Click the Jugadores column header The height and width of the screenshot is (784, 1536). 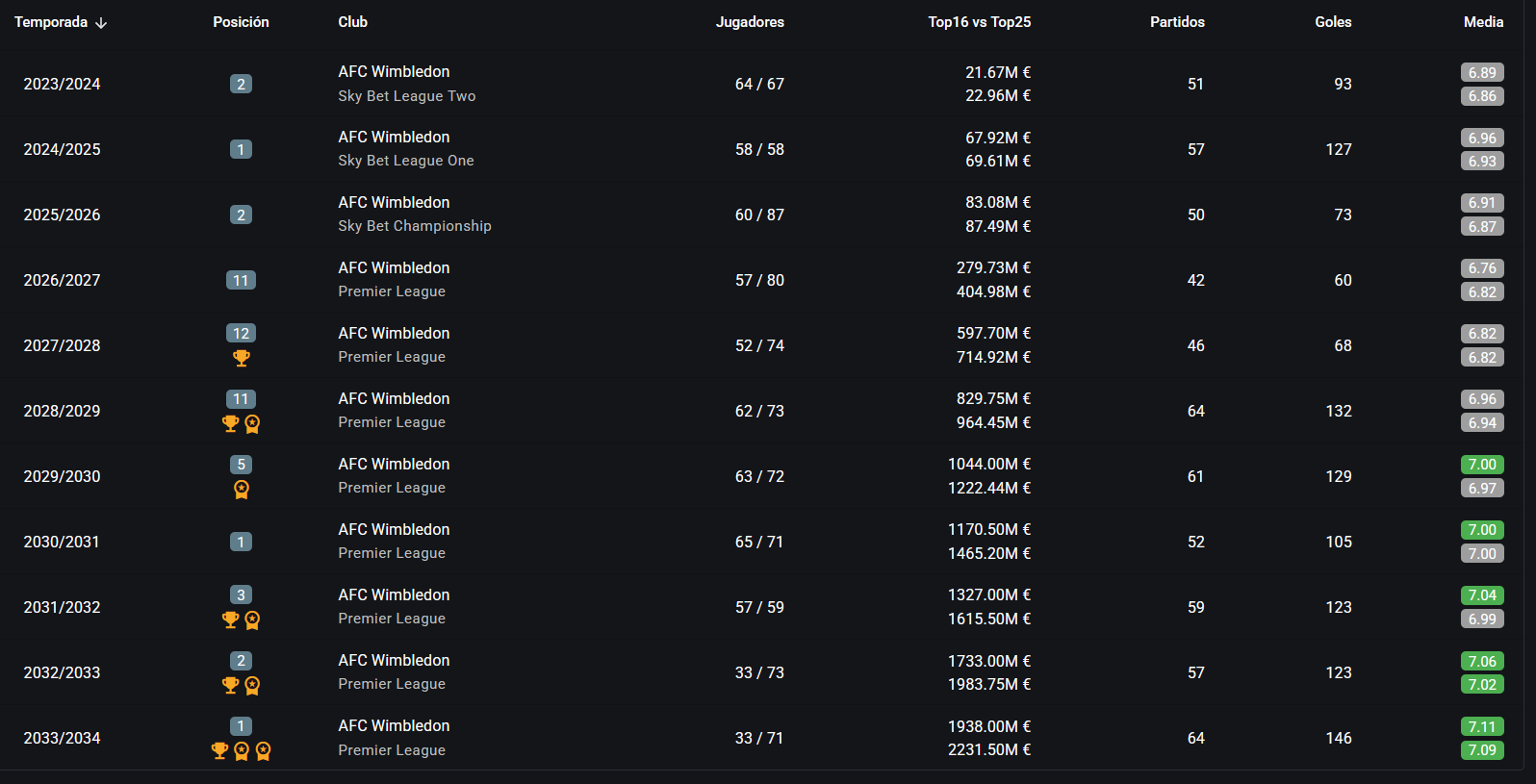[750, 22]
